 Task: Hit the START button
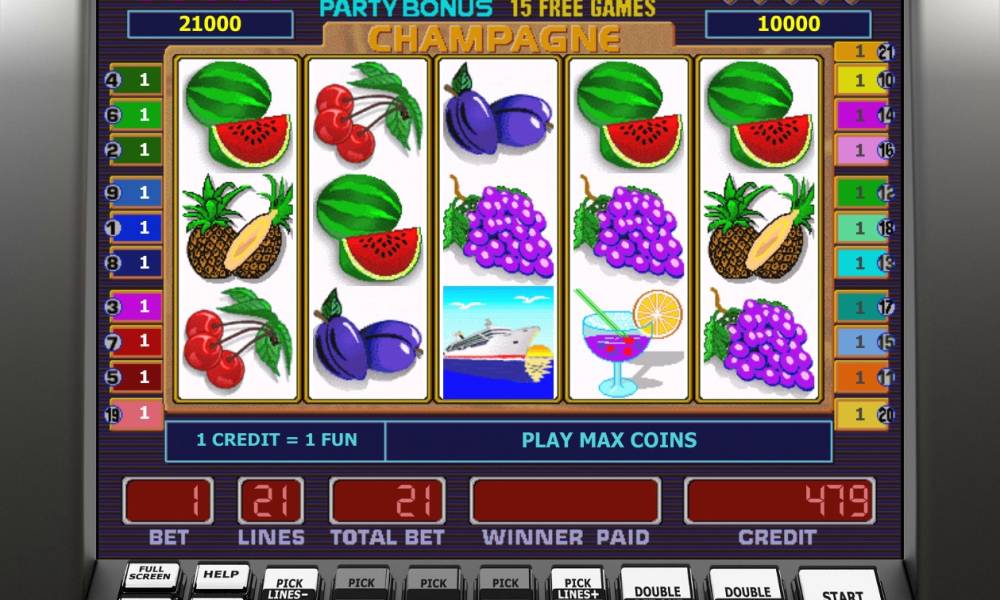click(841, 587)
